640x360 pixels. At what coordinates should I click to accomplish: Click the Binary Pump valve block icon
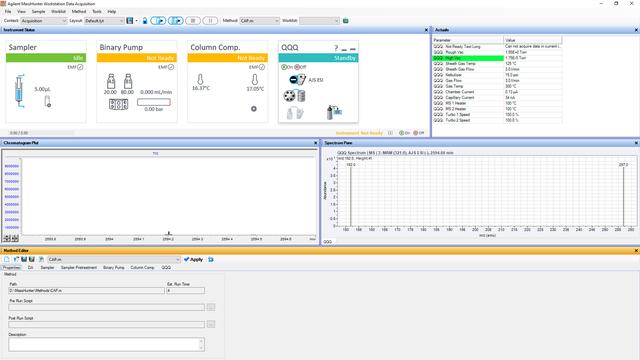click(x=118, y=104)
